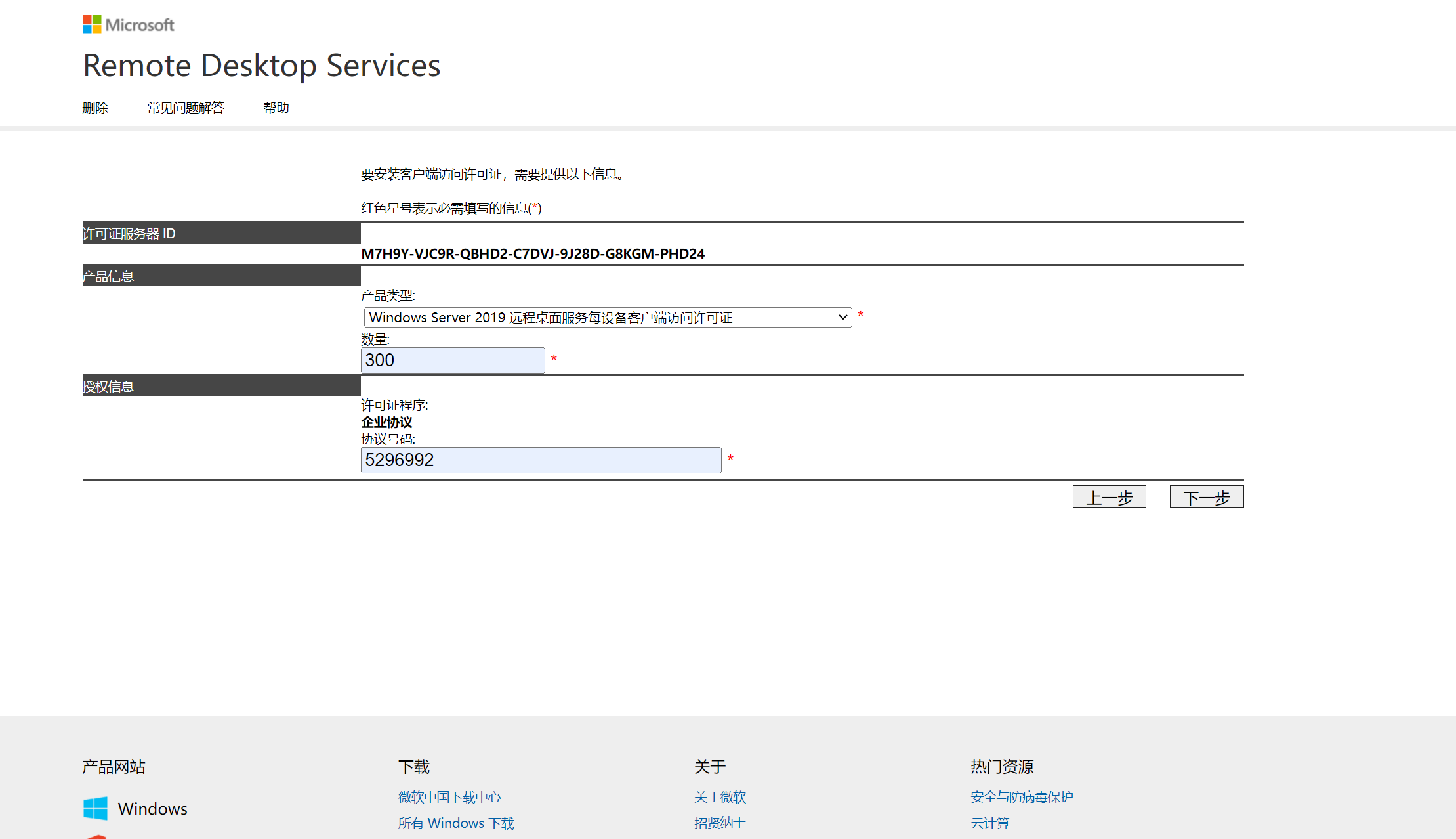The image size is (1456, 839).
Task: Open the 关于微软 link
Action: point(720,797)
